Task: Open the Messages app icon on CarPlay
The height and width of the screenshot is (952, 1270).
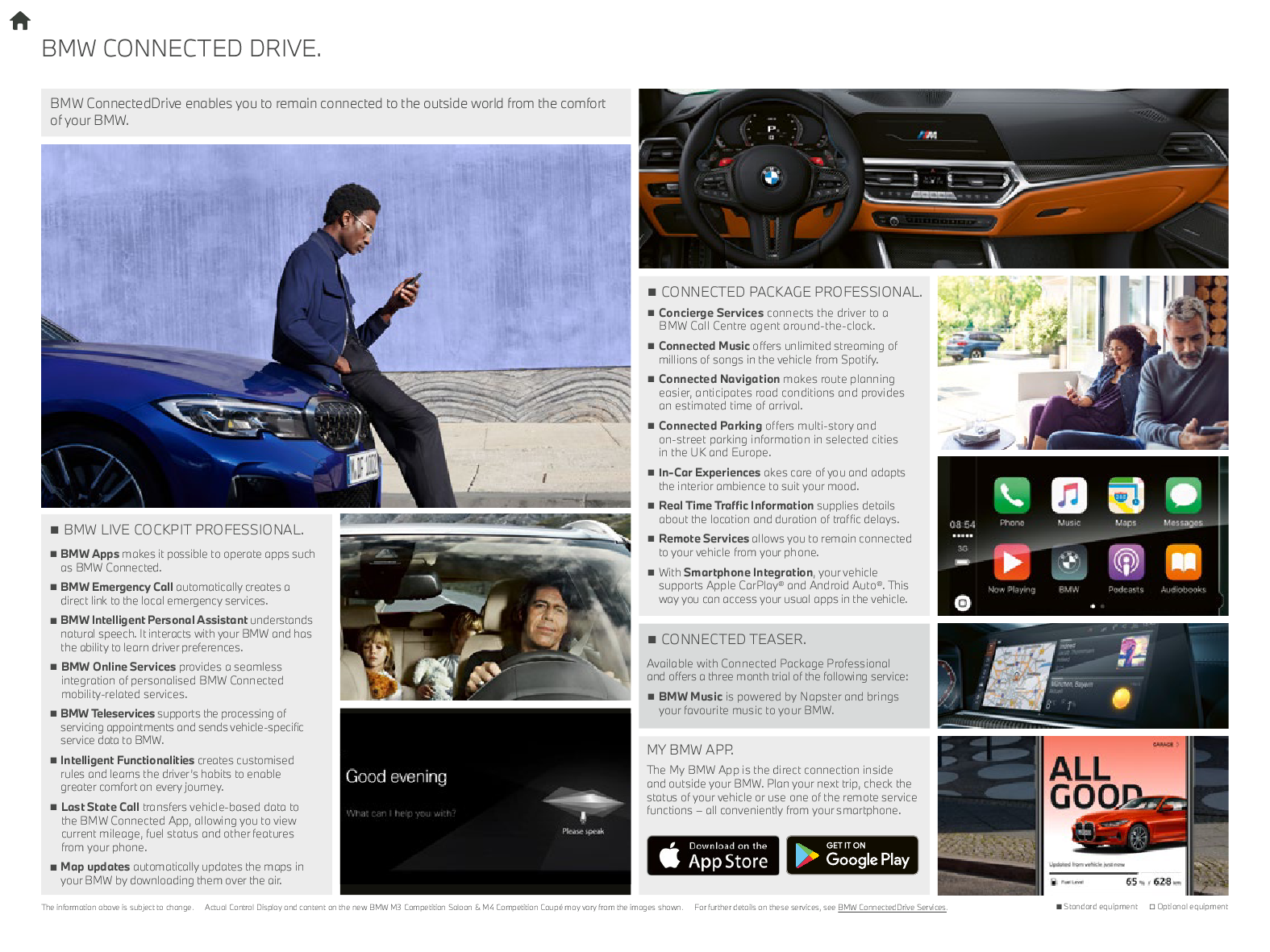Action: coord(1183,495)
